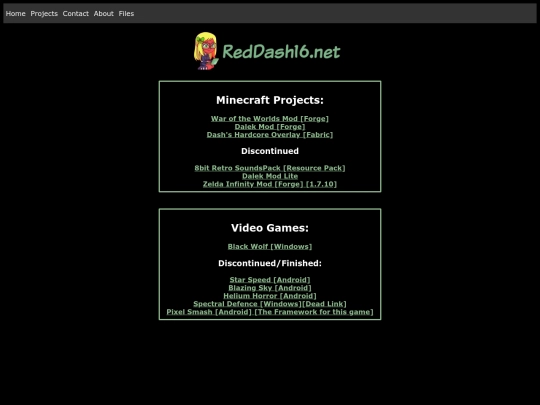The image size is (540, 405).
Task: Click the 'Discontinued' subheading under Minecraft Projects
Action: tap(270, 151)
